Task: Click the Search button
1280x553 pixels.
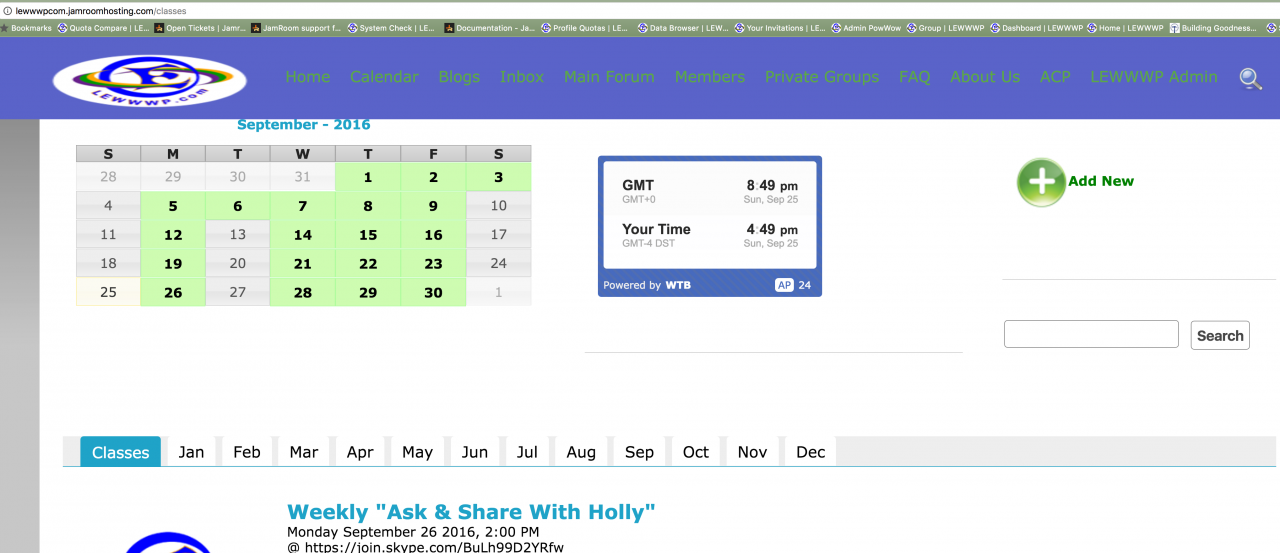Action: (1220, 335)
